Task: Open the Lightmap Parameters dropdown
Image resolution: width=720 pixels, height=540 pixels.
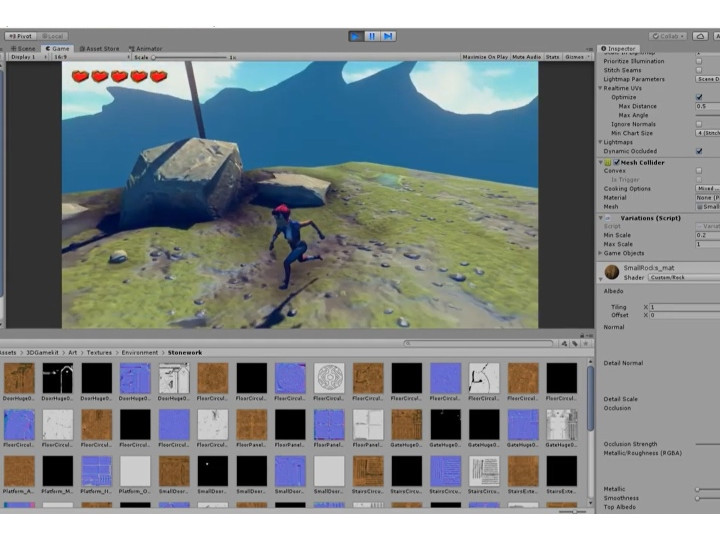Action: pos(708,79)
